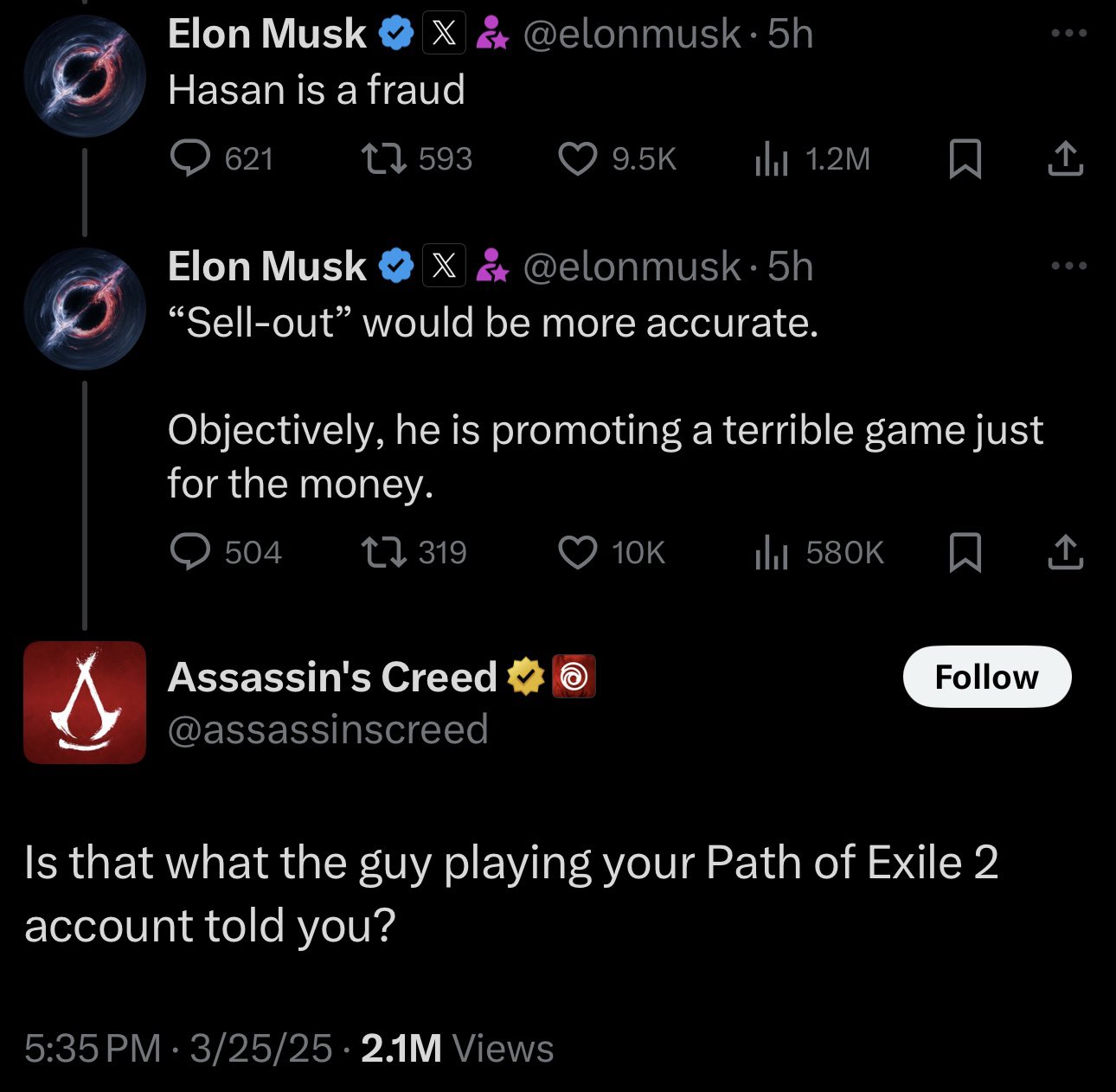Click the X affiliate badge on second post
1116x1092 pixels.
(444, 266)
